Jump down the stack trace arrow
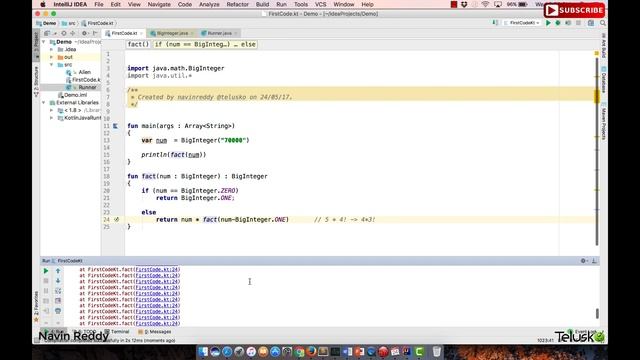Image resolution: width=640 pixels, height=360 pixels. (58, 281)
